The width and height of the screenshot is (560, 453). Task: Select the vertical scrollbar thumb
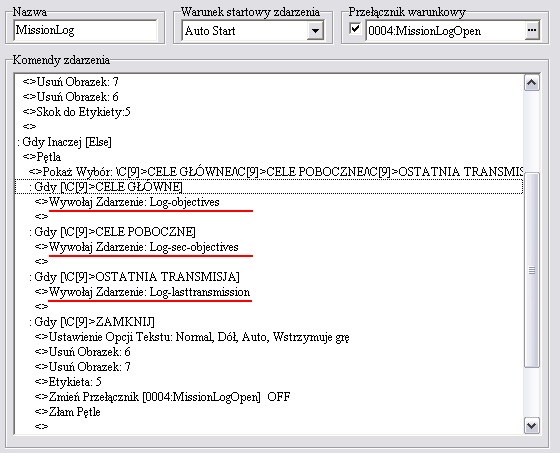pyautogui.click(x=532, y=270)
